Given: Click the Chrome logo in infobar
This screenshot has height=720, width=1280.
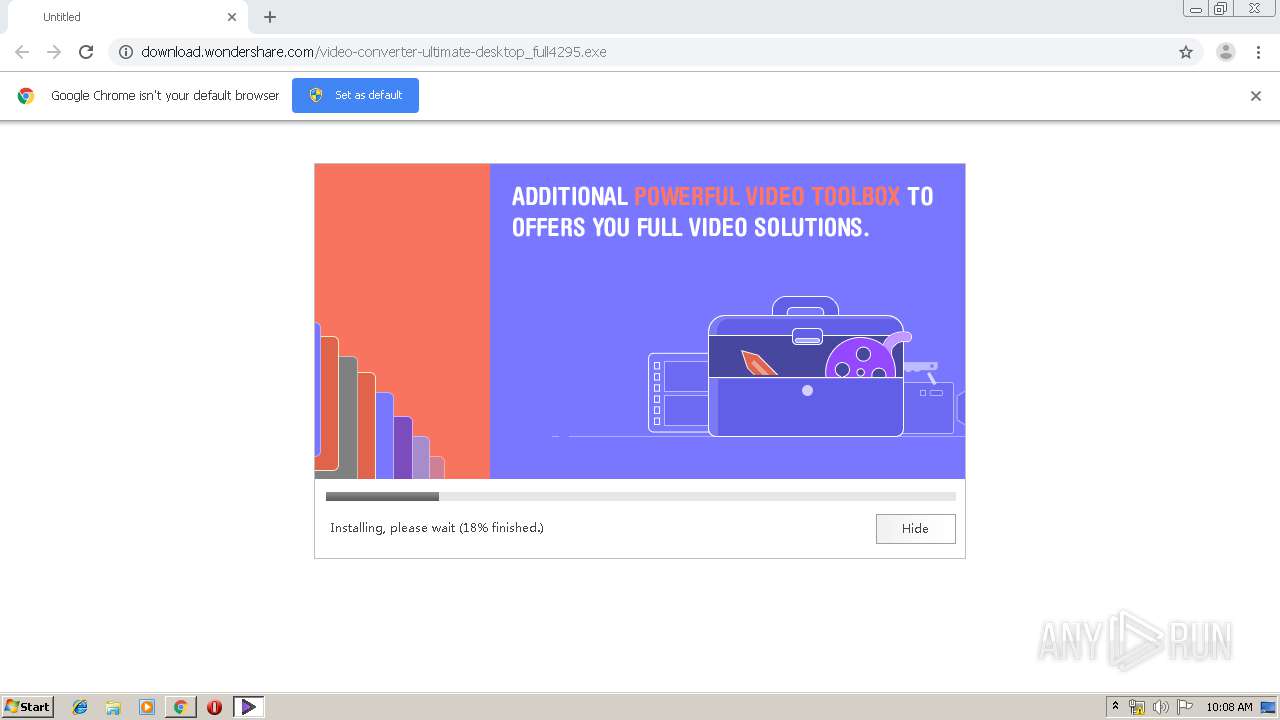Looking at the screenshot, I should (26, 96).
